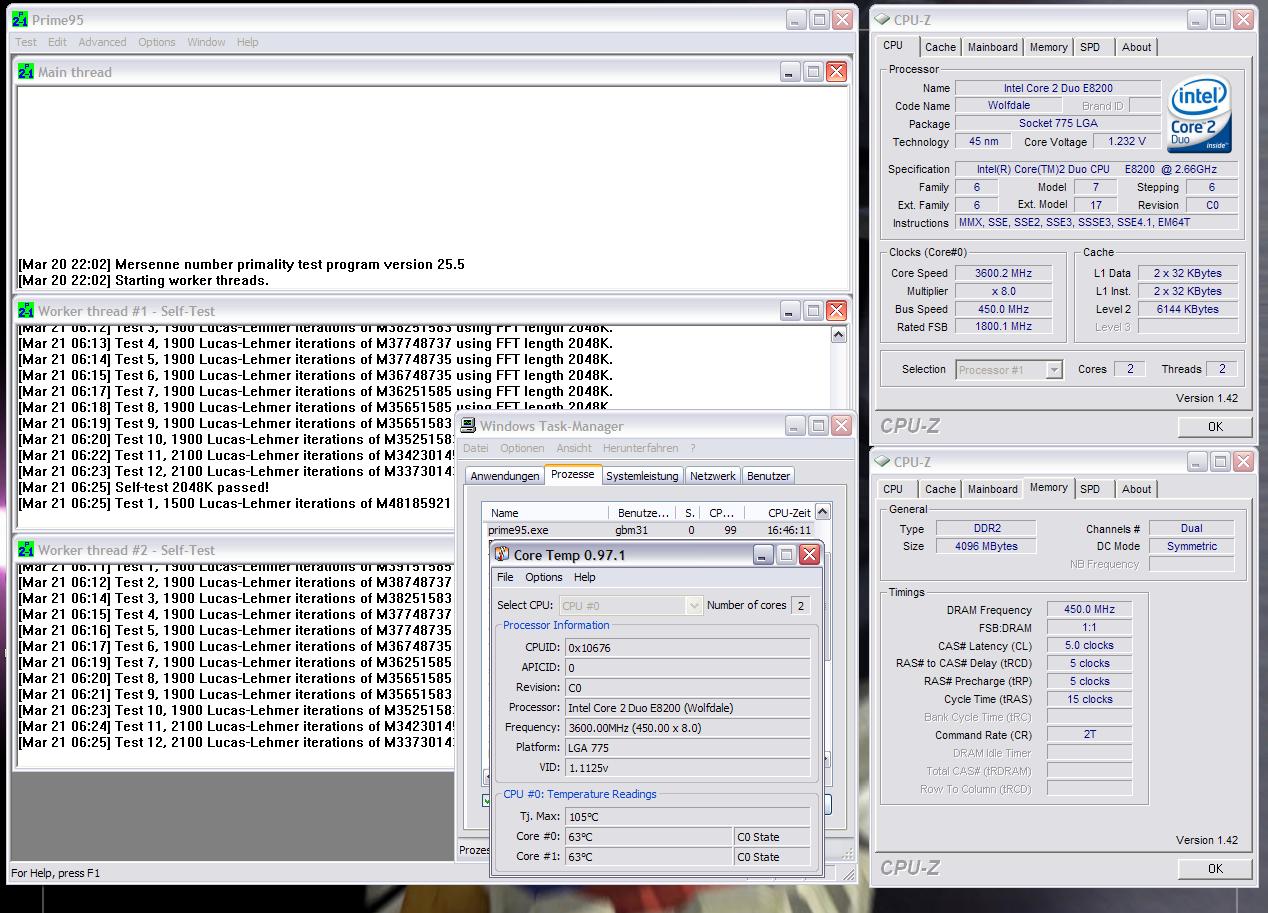Open Prime95's Window menu
The height and width of the screenshot is (913, 1268).
coord(206,42)
